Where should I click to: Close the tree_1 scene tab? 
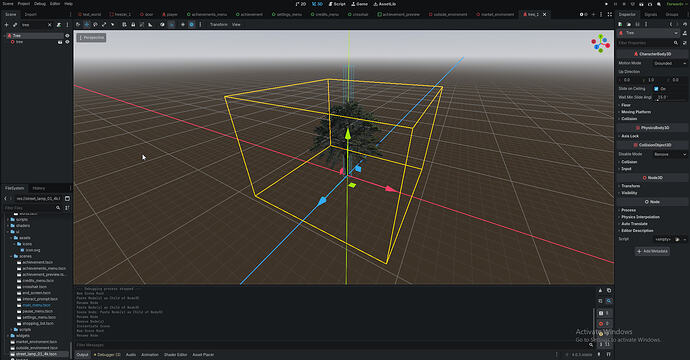pyautogui.click(x=544, y=15)
